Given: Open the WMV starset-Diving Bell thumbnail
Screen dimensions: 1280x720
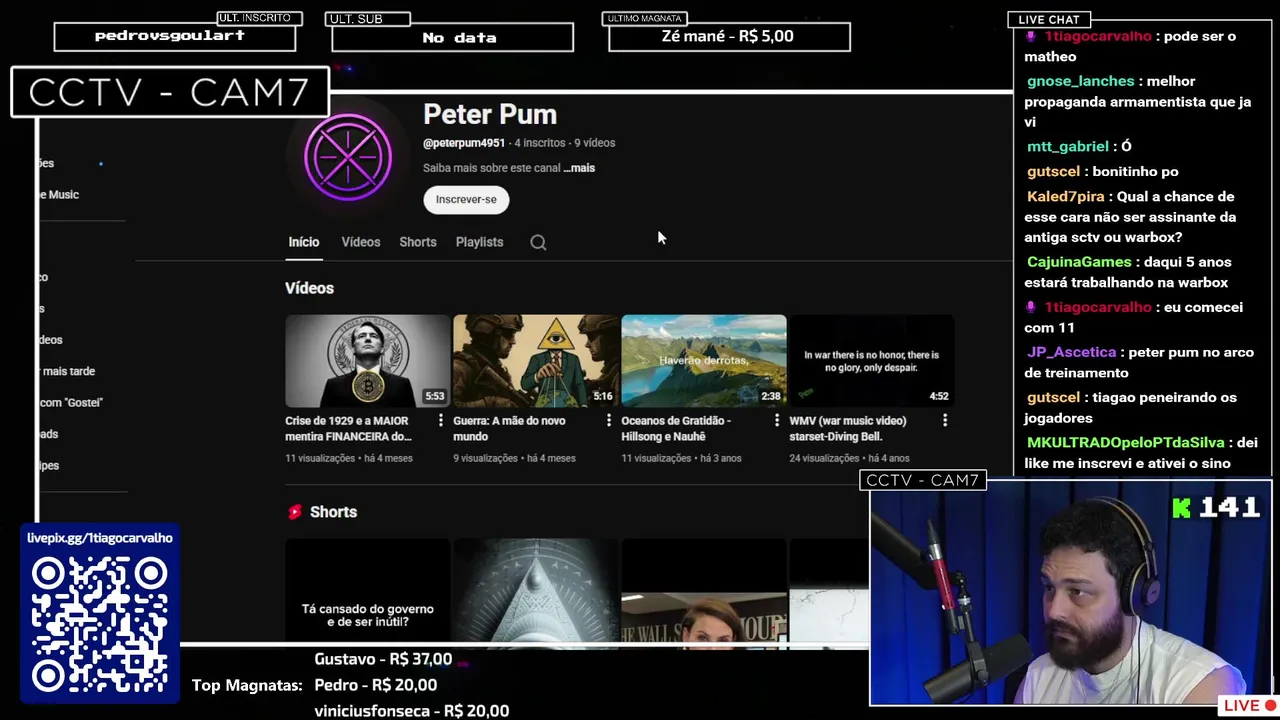Looking at the screenshot, I should (x=872, y=361).
